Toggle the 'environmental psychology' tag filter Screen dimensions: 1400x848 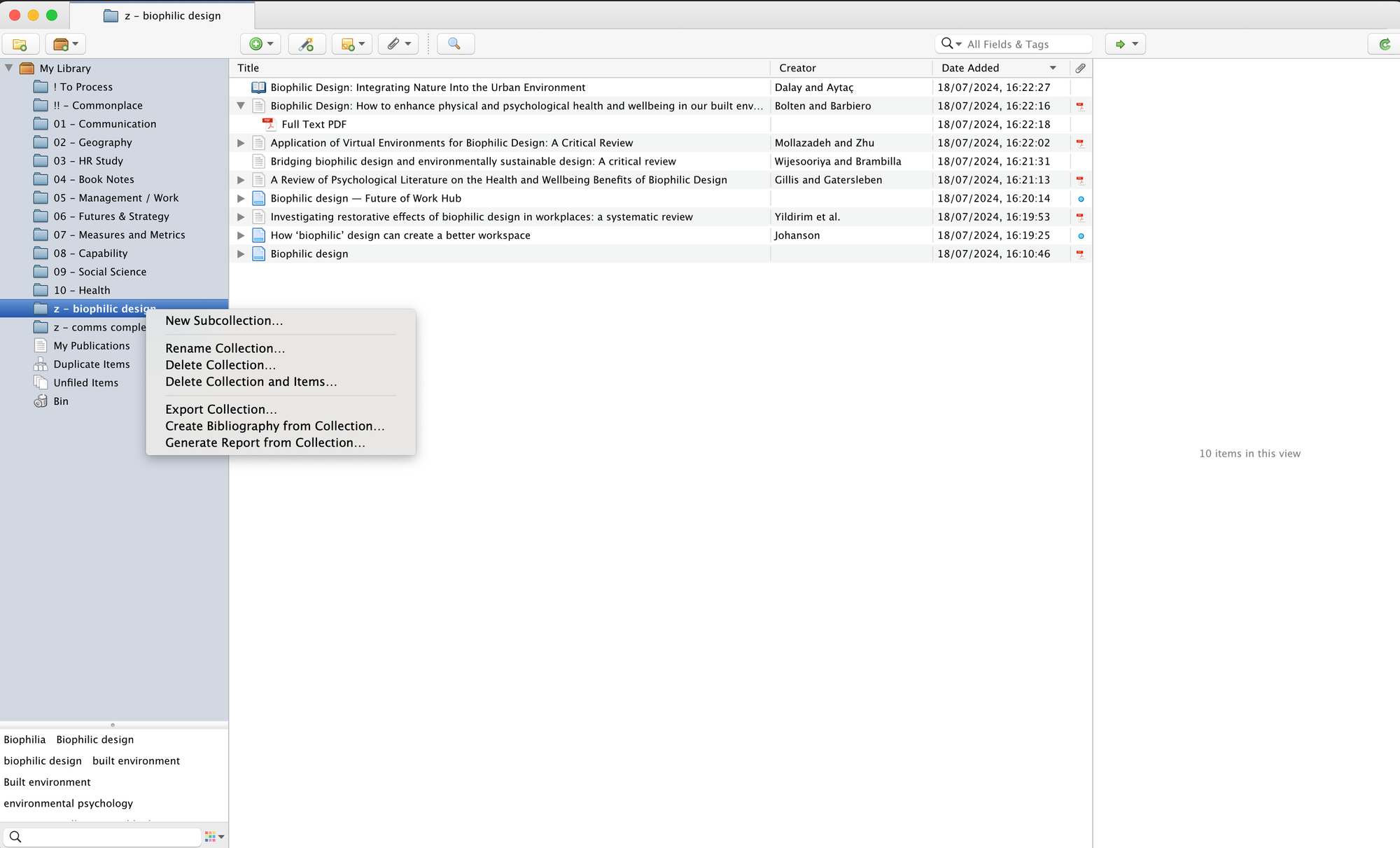pyautogui.click(x=68, y=803)
